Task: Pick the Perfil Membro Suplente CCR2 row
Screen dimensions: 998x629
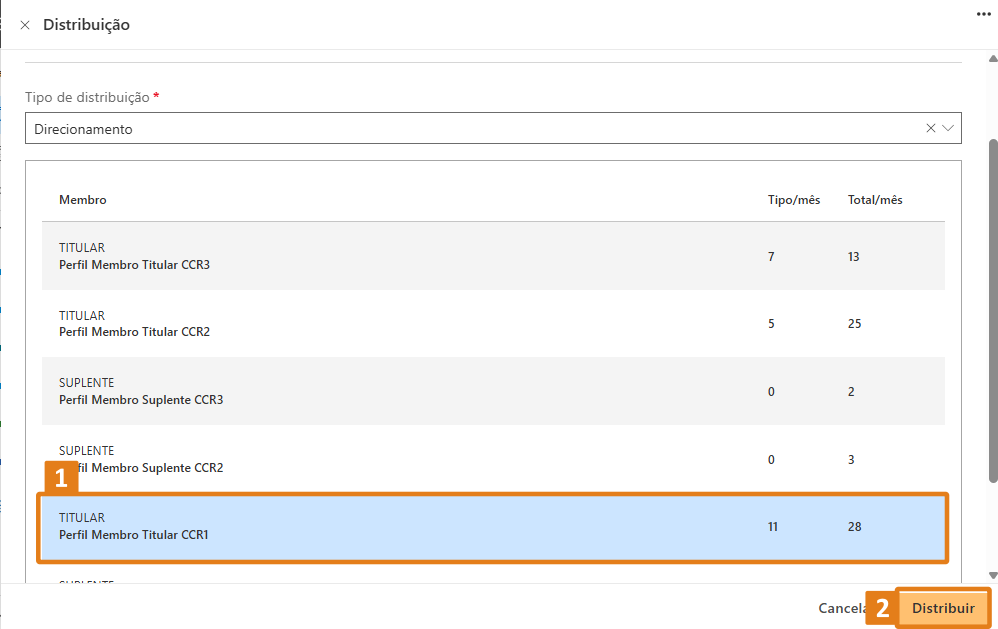Action: (493, 459)
